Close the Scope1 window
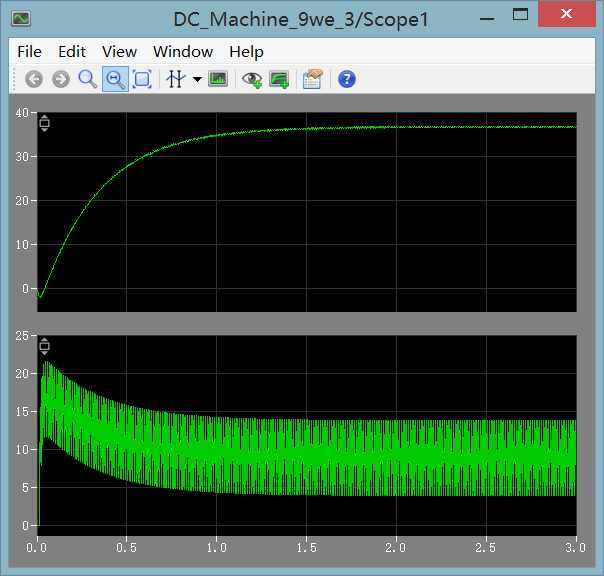604x576 pixels. pyautogui.click(x=567, y=13)
